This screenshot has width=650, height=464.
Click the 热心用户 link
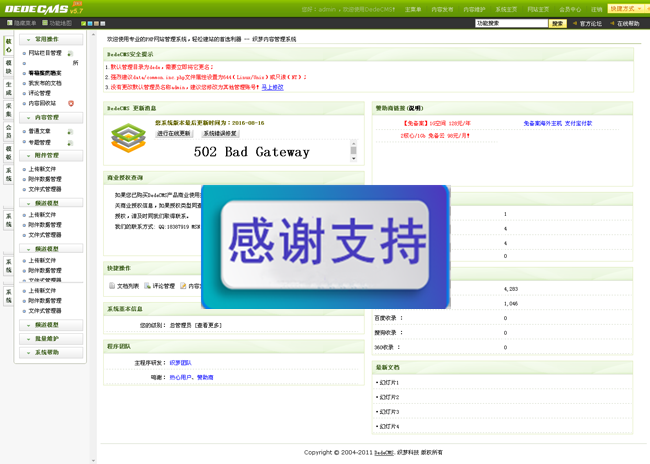coord(180,377)
